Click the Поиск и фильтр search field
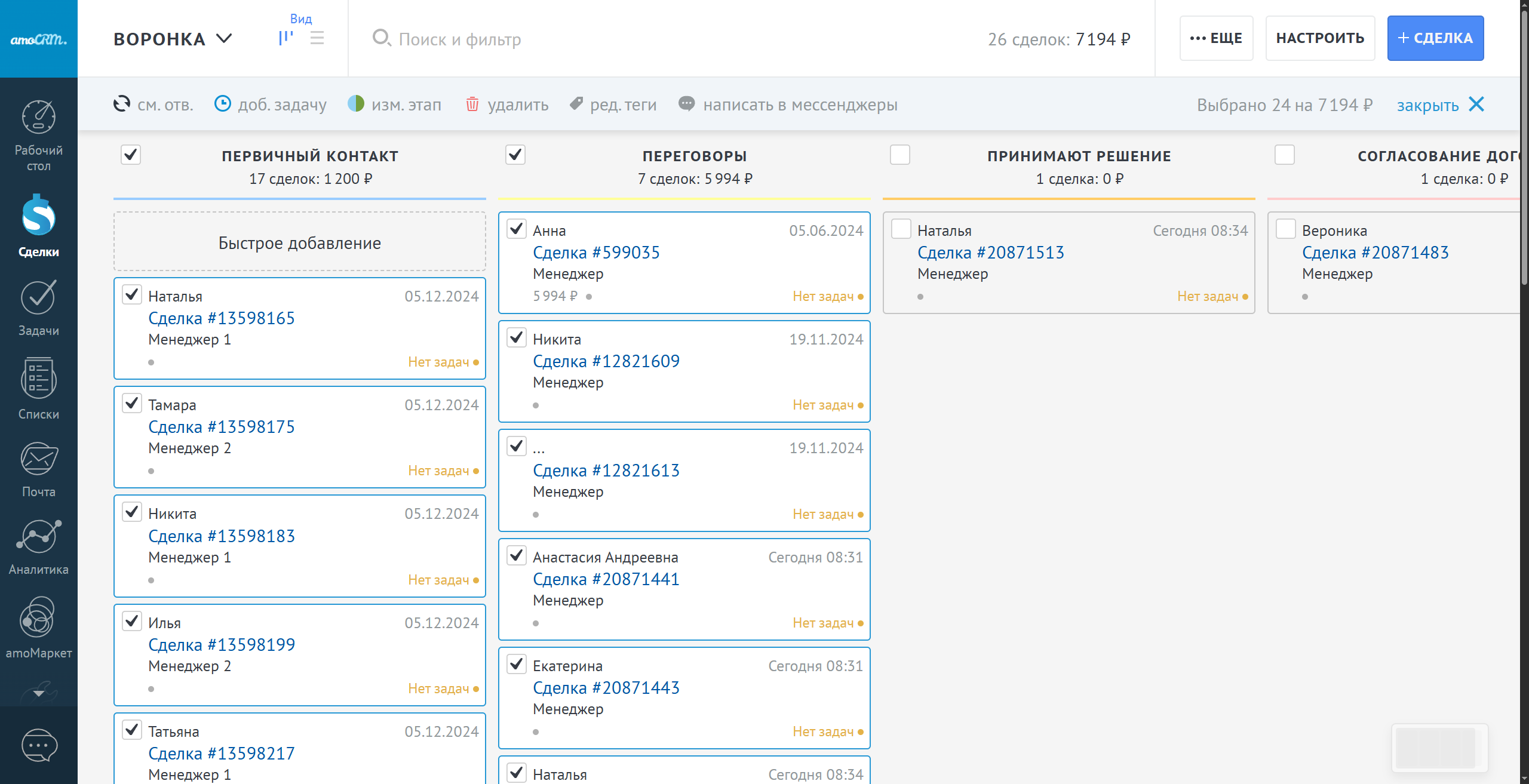 coord(460,39)
